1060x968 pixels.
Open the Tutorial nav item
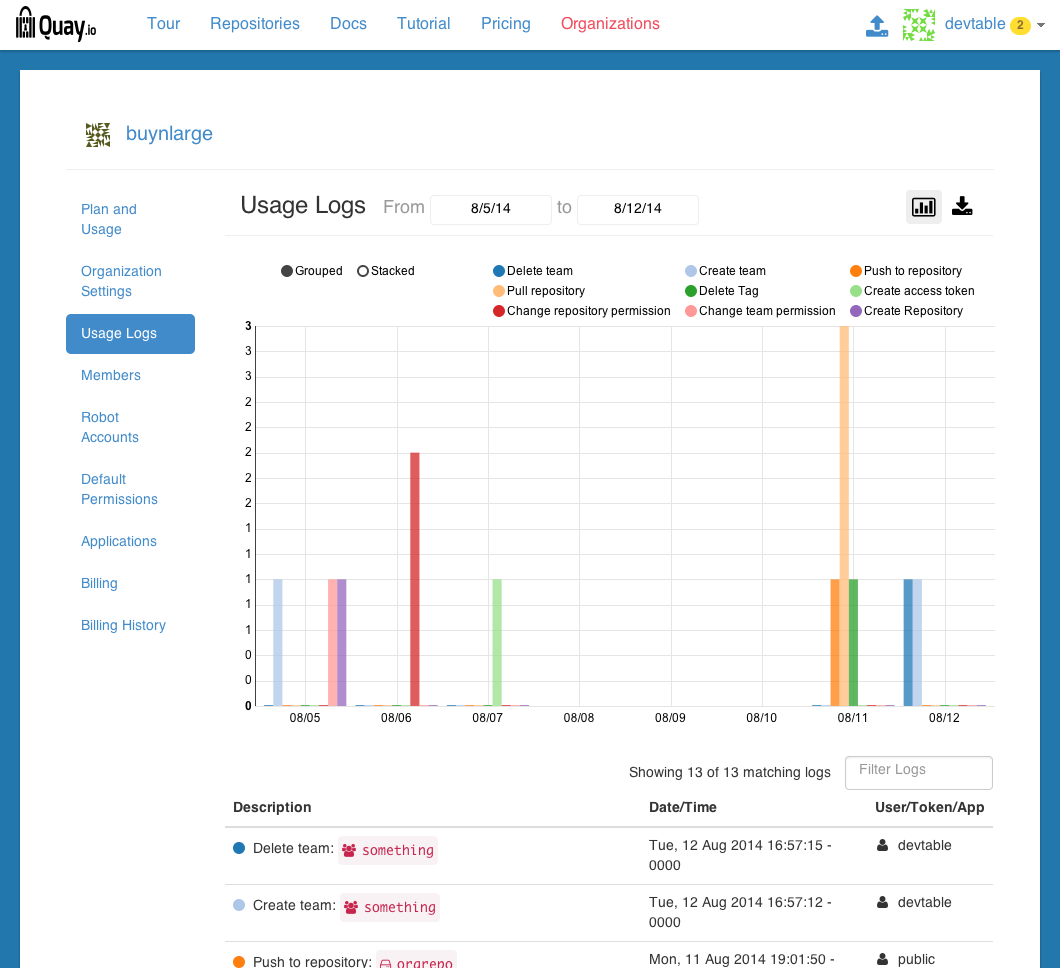(423, 24)
